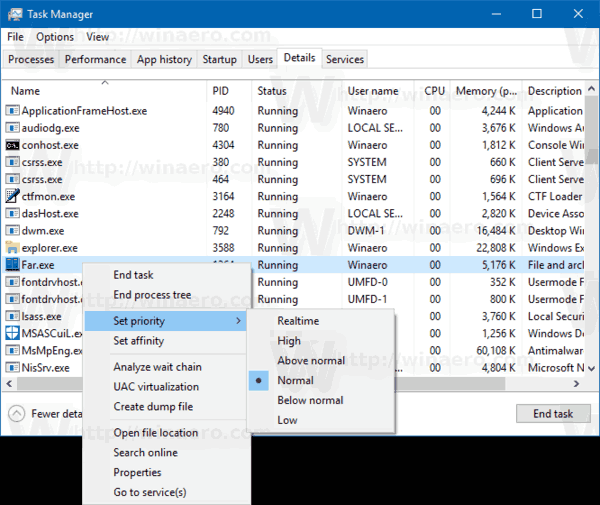Viewport: 600px width, 505px height.
Task: Click Far.exe file manager icon
Action: (x=12, y=265)
